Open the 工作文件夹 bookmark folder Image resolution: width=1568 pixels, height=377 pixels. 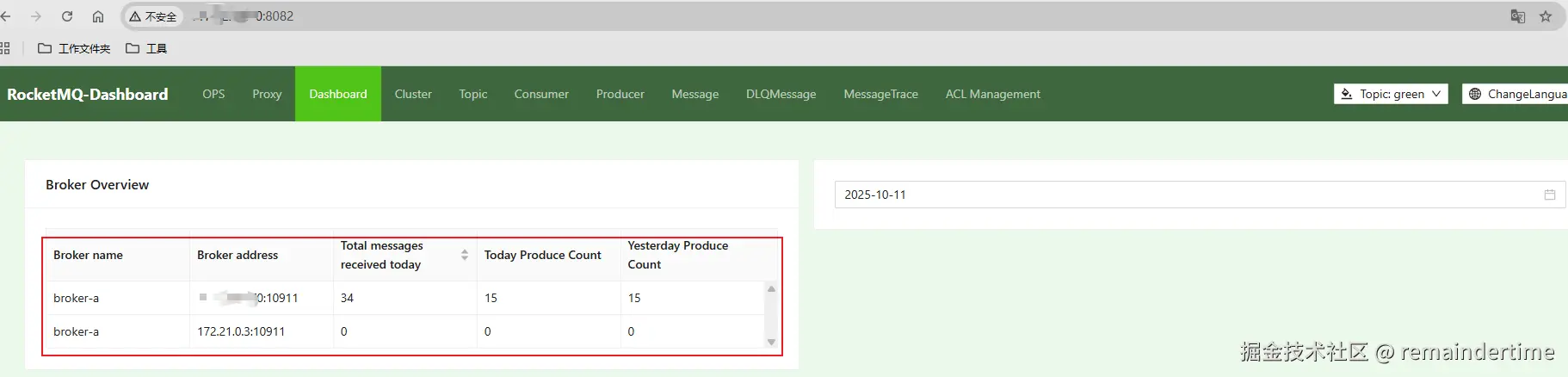point(74,48)
